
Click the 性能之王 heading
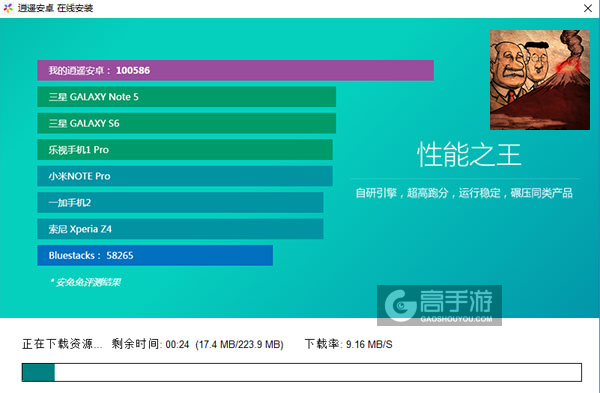tap(469, 155)
